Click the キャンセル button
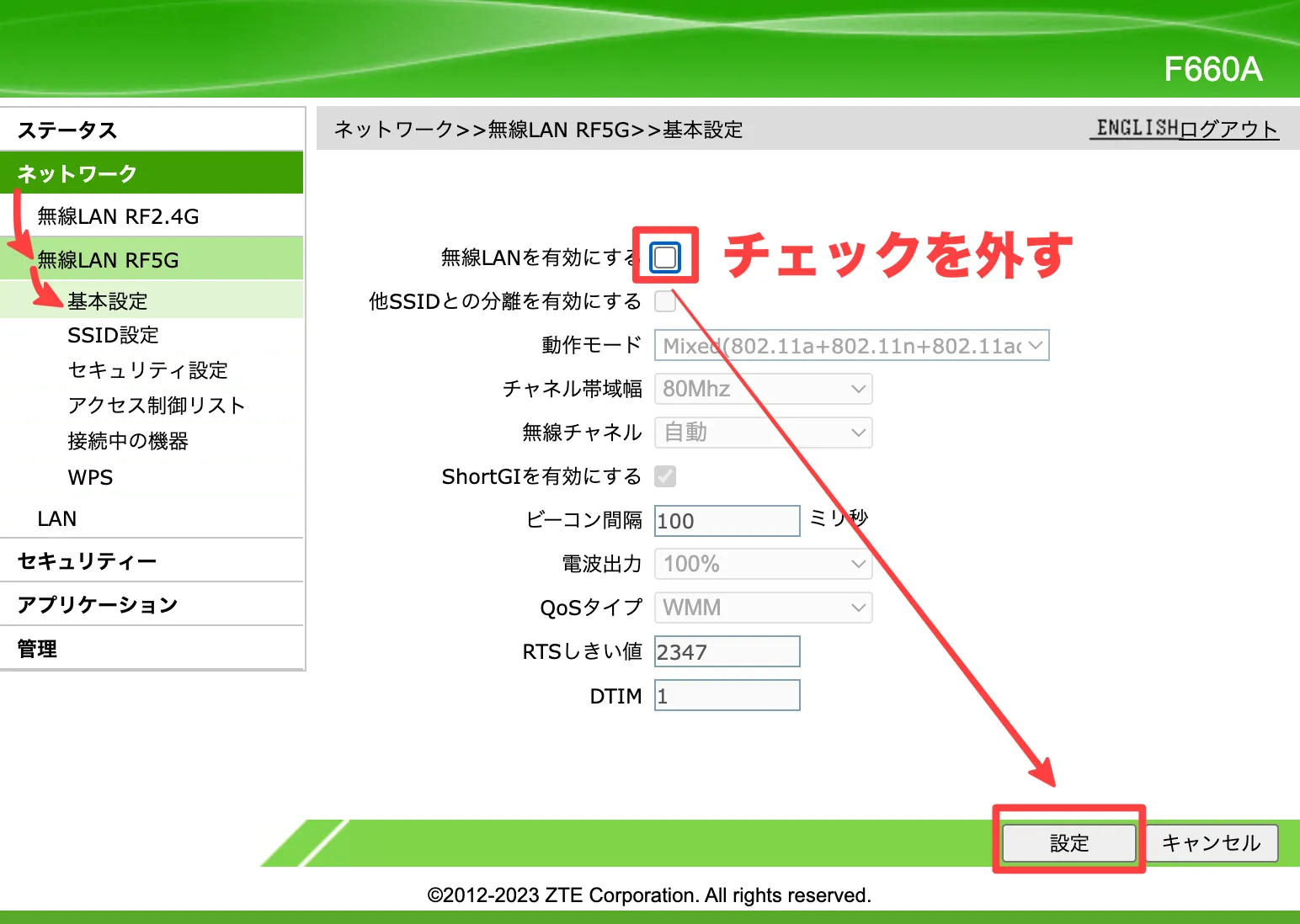 tap(1212, 843)
